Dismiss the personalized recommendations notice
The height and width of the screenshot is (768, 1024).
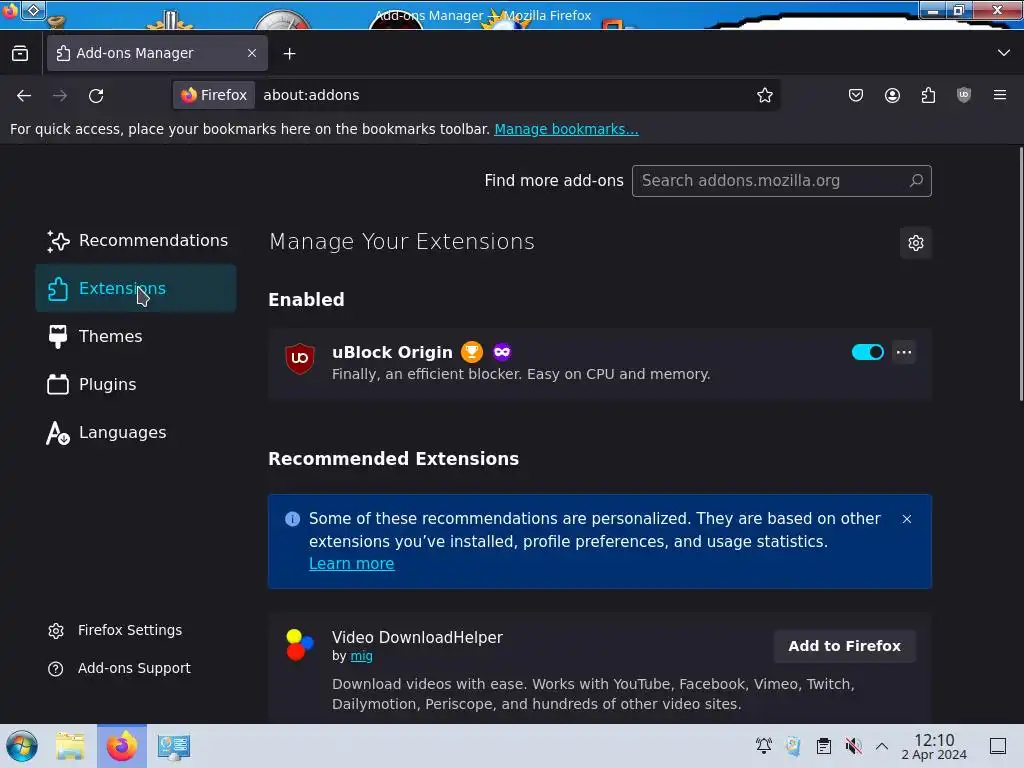[906, 519]
